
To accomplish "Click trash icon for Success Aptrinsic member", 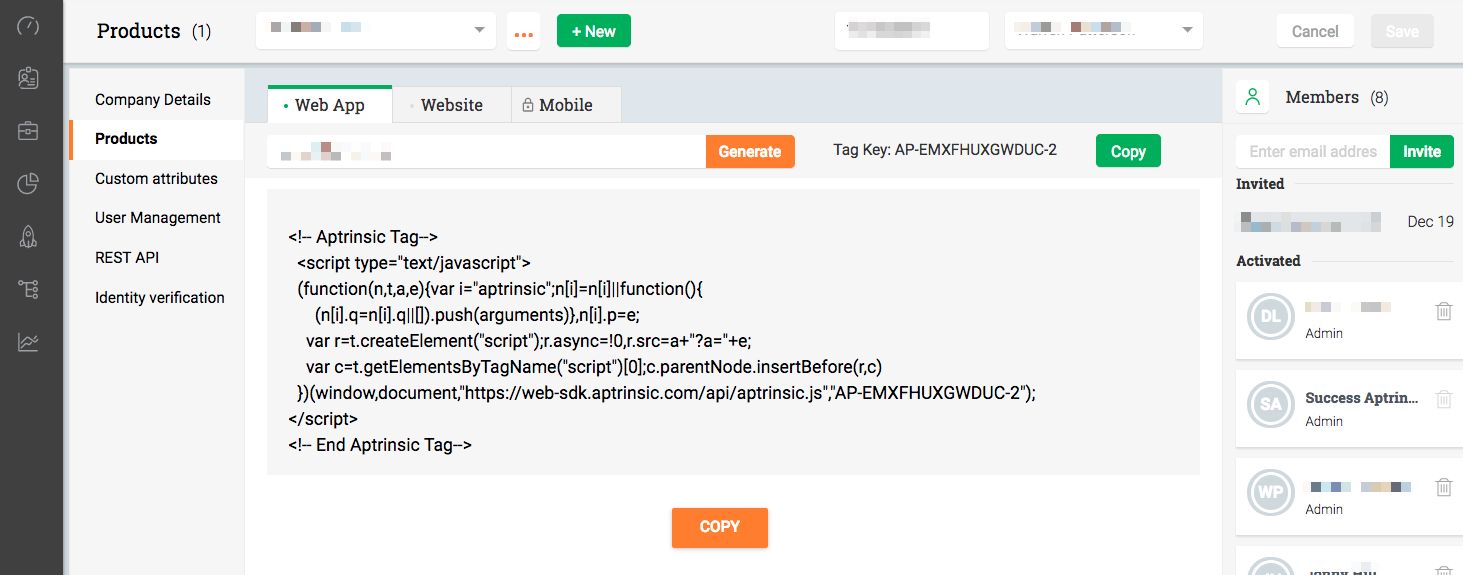I will 1444,399.
